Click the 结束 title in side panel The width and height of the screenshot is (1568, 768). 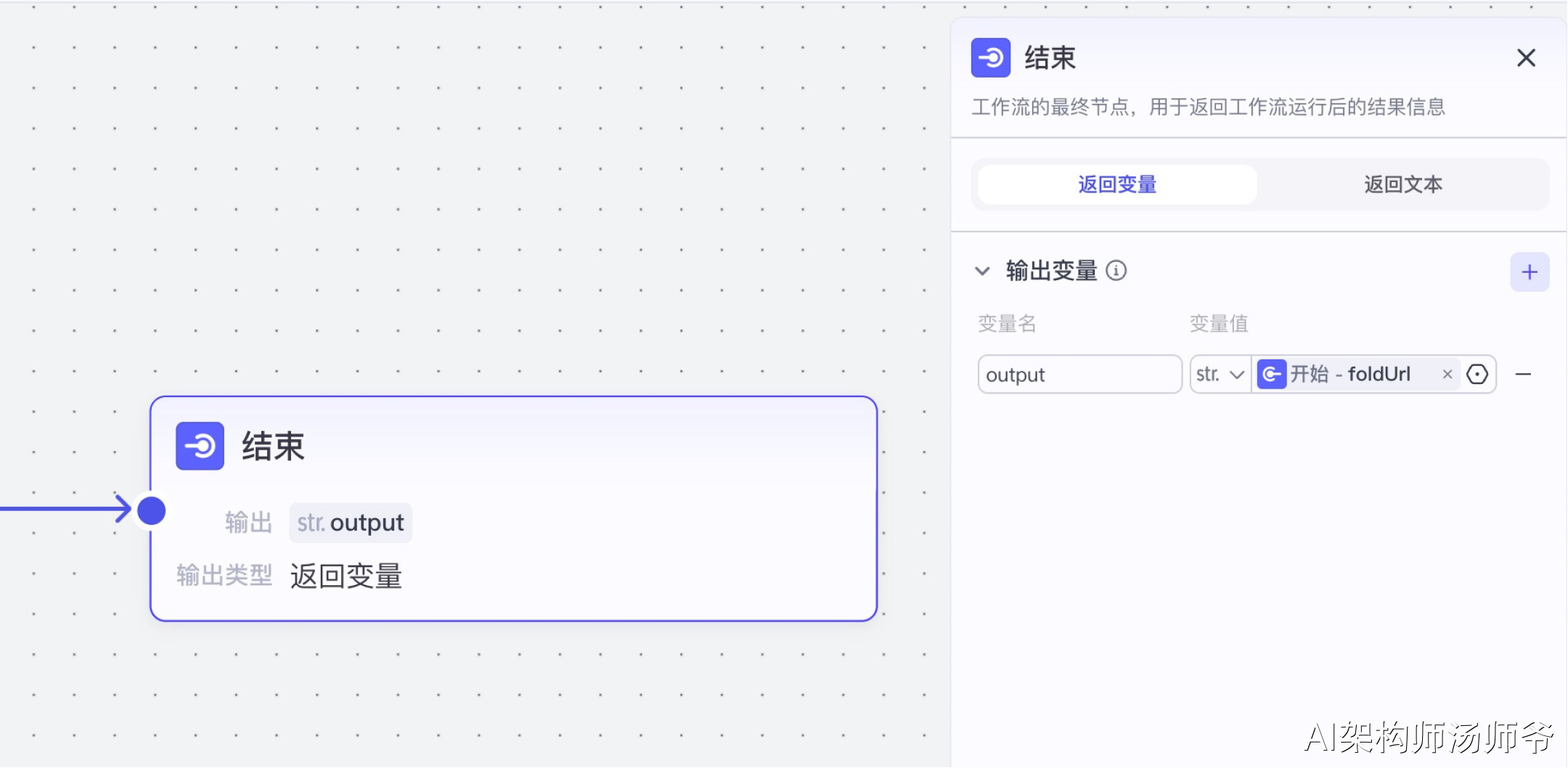pos(1050,57)
